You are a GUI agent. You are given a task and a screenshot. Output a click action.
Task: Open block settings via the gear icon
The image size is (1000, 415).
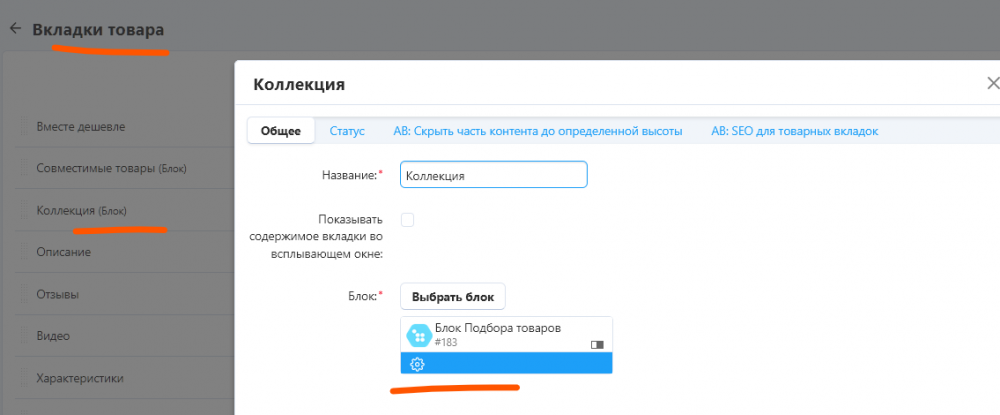click(x=418, y=364)
